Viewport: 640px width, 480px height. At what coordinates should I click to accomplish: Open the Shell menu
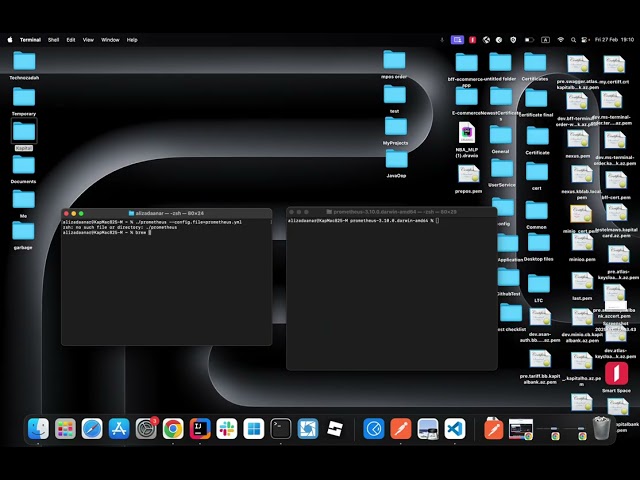53,40
